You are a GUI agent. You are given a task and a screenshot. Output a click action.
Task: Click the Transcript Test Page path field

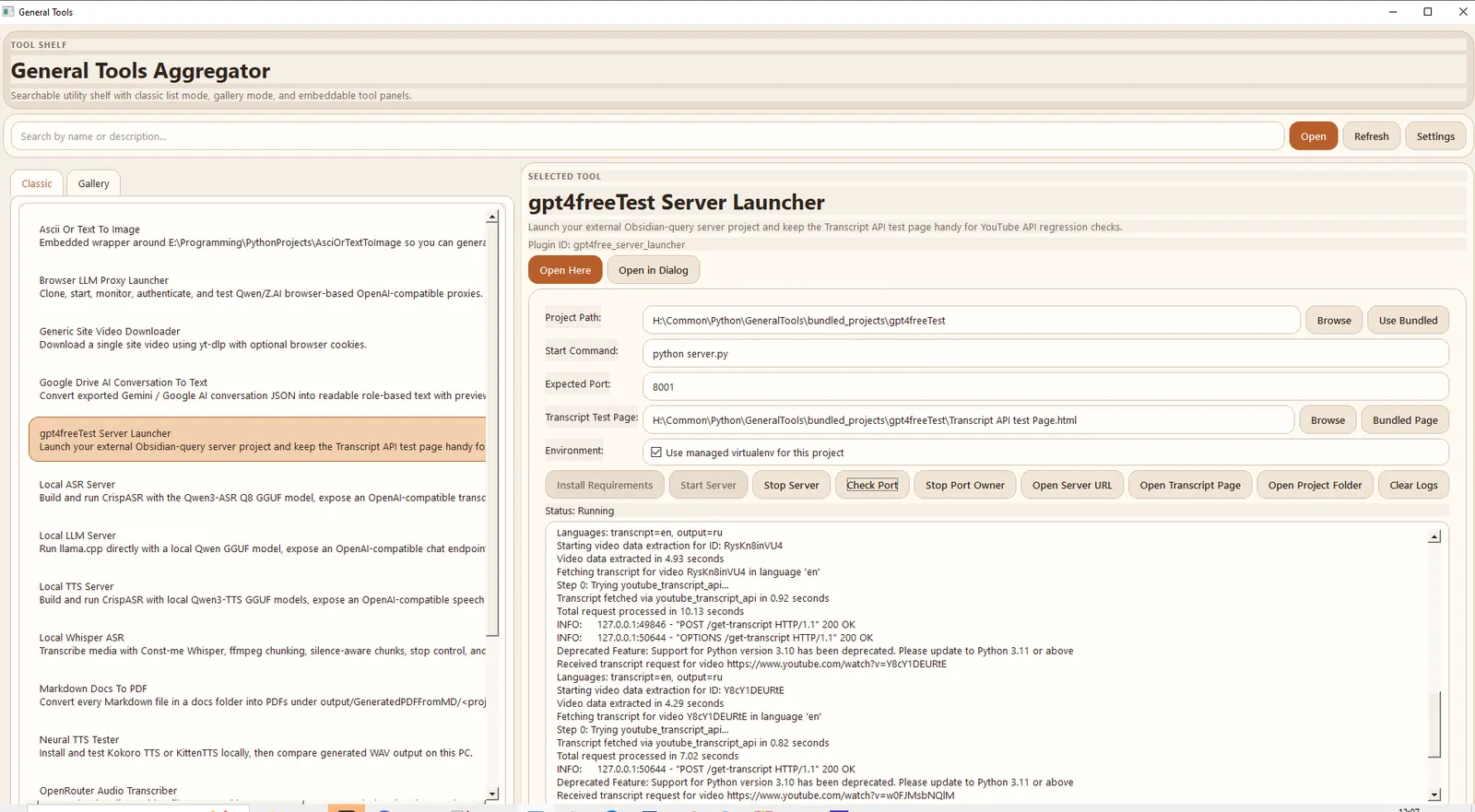click(x=968, y=420)
